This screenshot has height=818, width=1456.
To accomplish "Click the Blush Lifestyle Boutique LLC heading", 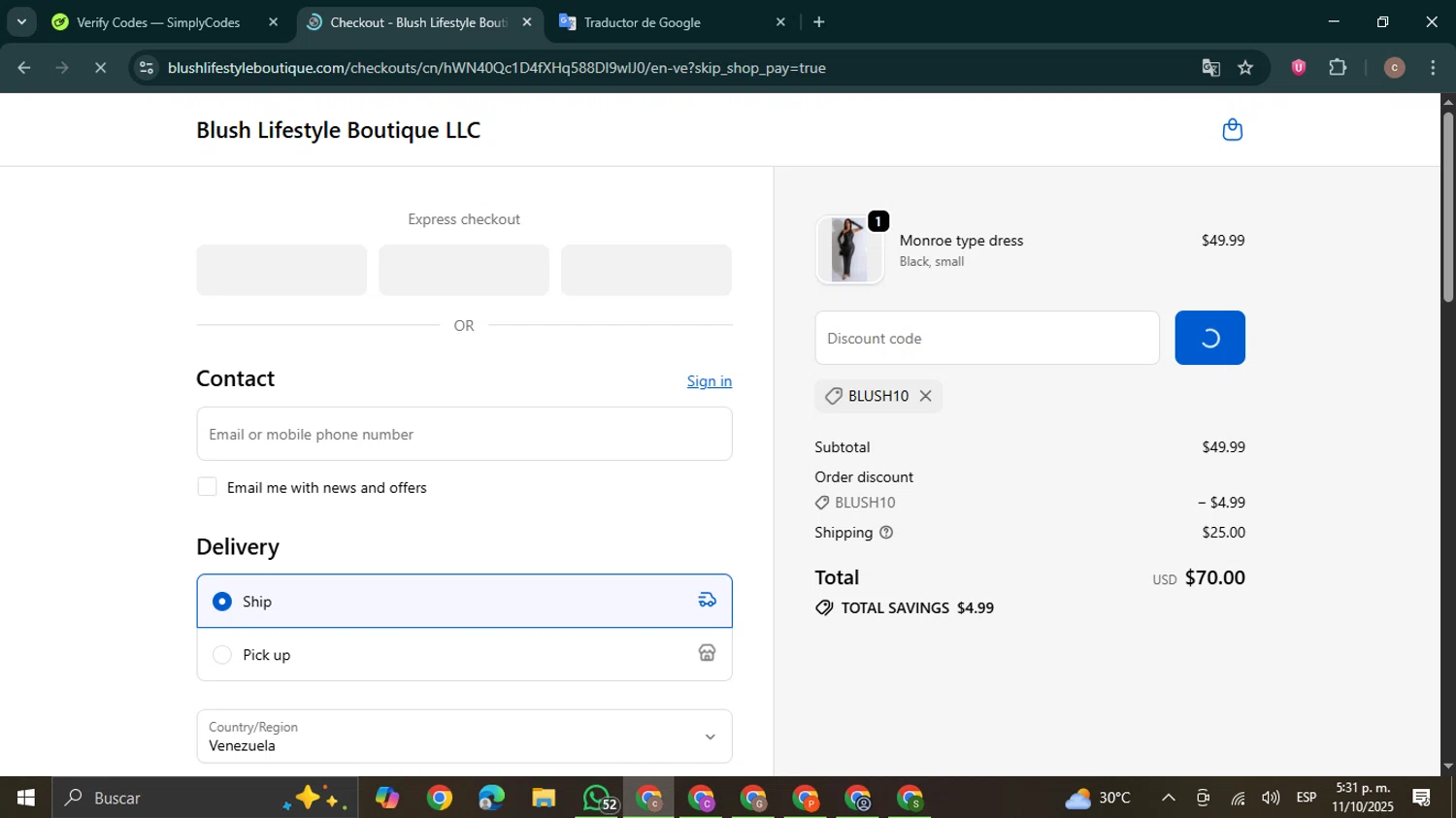I will click(339, 130).
